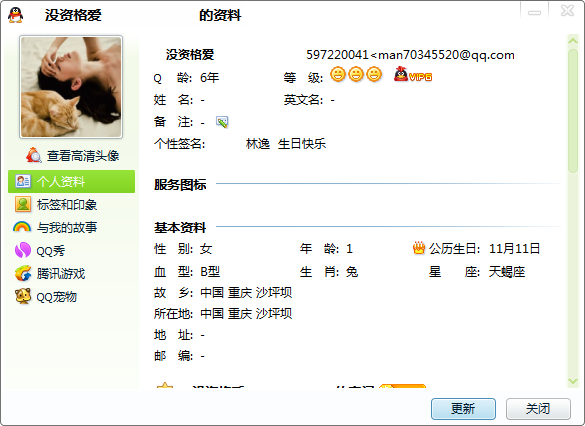585x426 pixels.
Task: Click the scrollbar up arrow
Action: coord(573,41)
